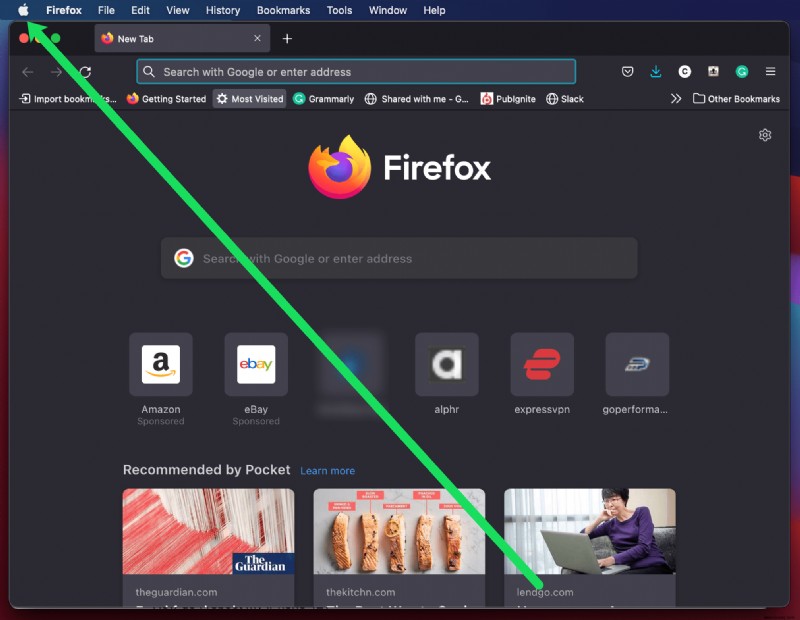Open the Firefox application menu
Image resolution: width=800 pixels, height=620 pixels.
pyautogui.click(x=64, y=10)
